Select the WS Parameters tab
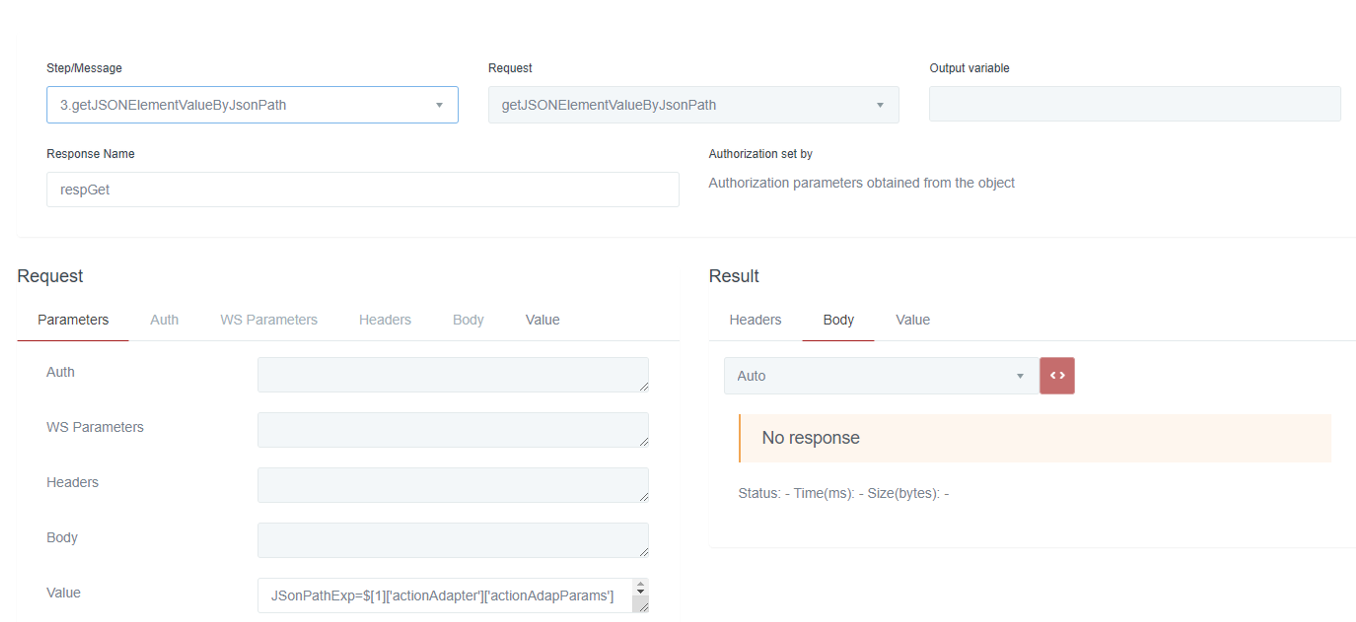Screen dimensions: 1356x622 pyautogui.click(x=269, y=320)
